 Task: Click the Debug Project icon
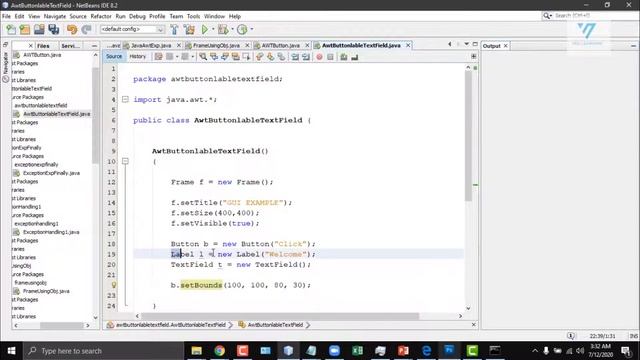(x=223, y=29)
